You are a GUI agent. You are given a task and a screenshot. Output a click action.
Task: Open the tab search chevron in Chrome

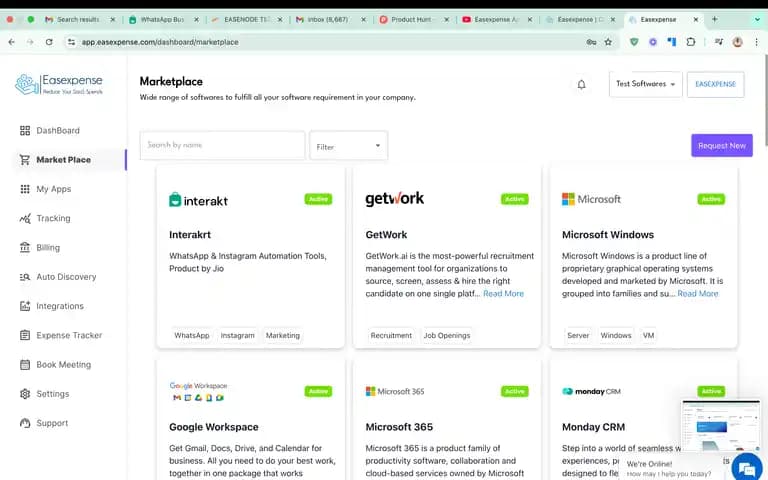coord(757,20)
